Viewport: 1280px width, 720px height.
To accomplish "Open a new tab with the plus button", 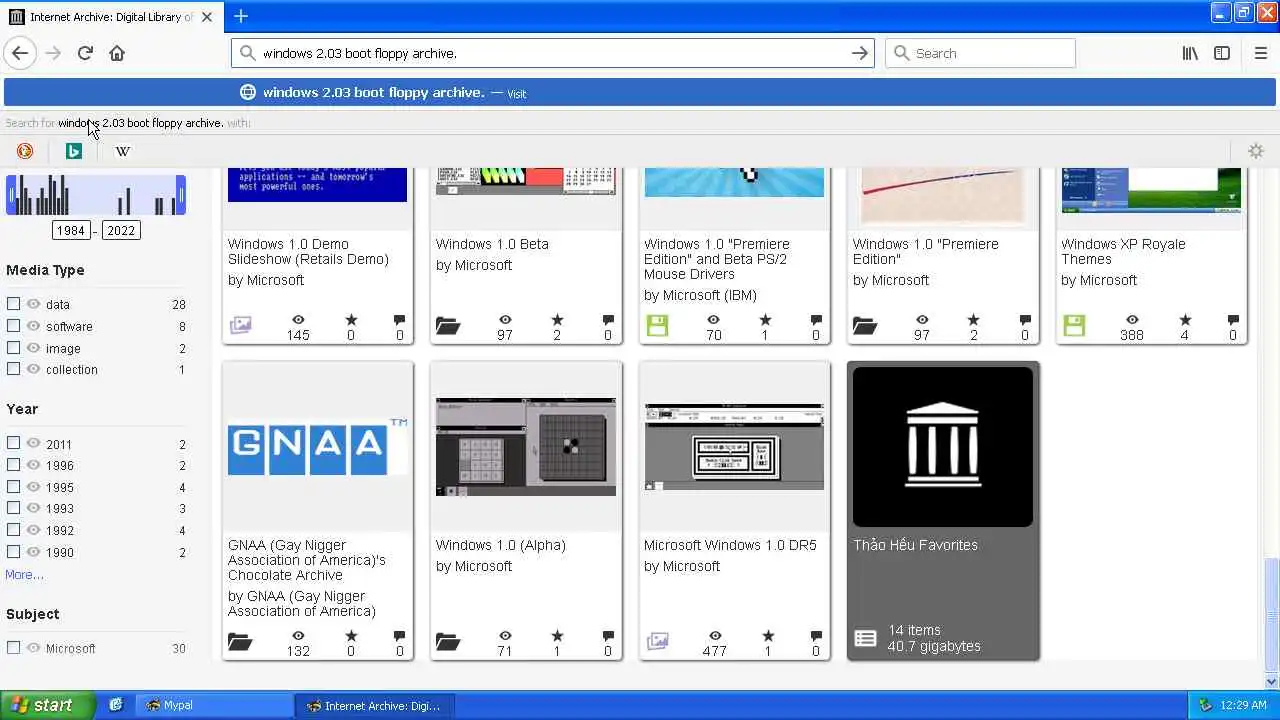I will click(x=241, y=16).
